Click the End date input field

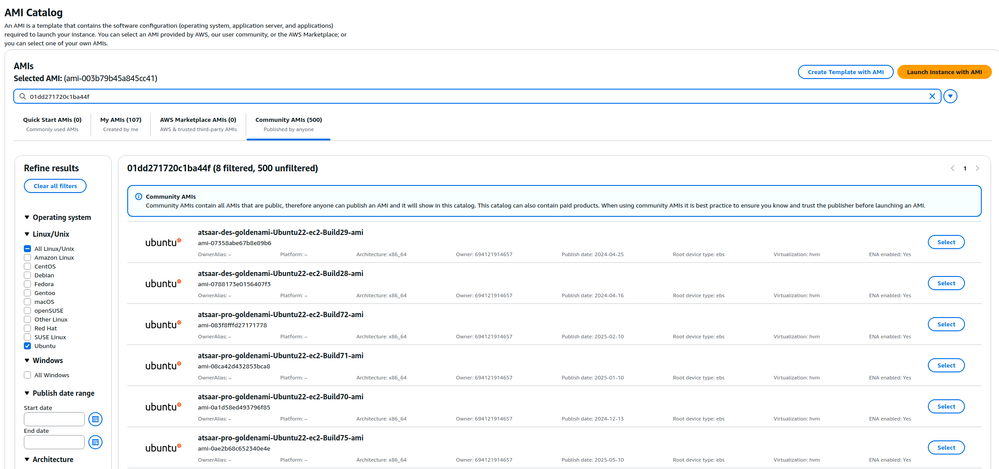tap(54, 442)
